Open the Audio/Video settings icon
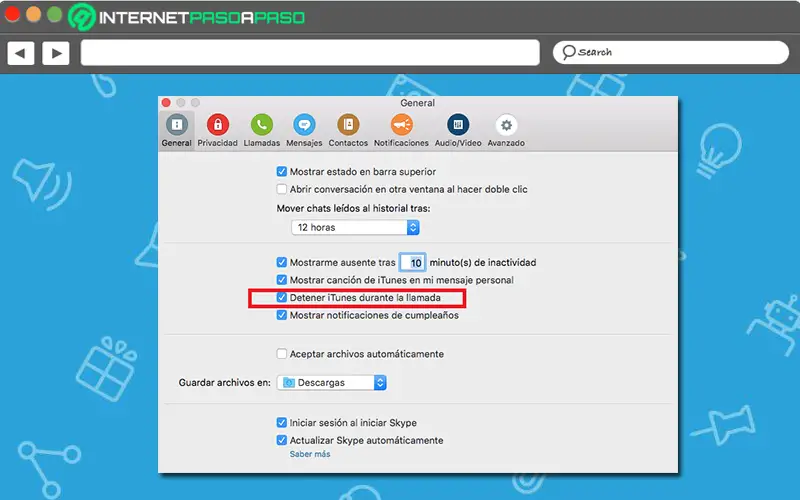The width and height of the screenshot is (800, 500). coord(458,125)
